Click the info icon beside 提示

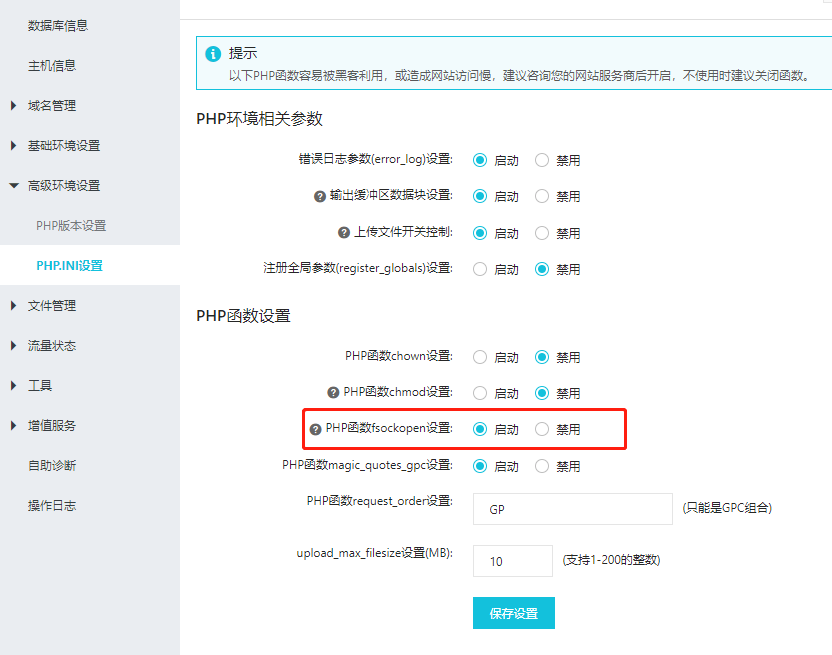213,54
